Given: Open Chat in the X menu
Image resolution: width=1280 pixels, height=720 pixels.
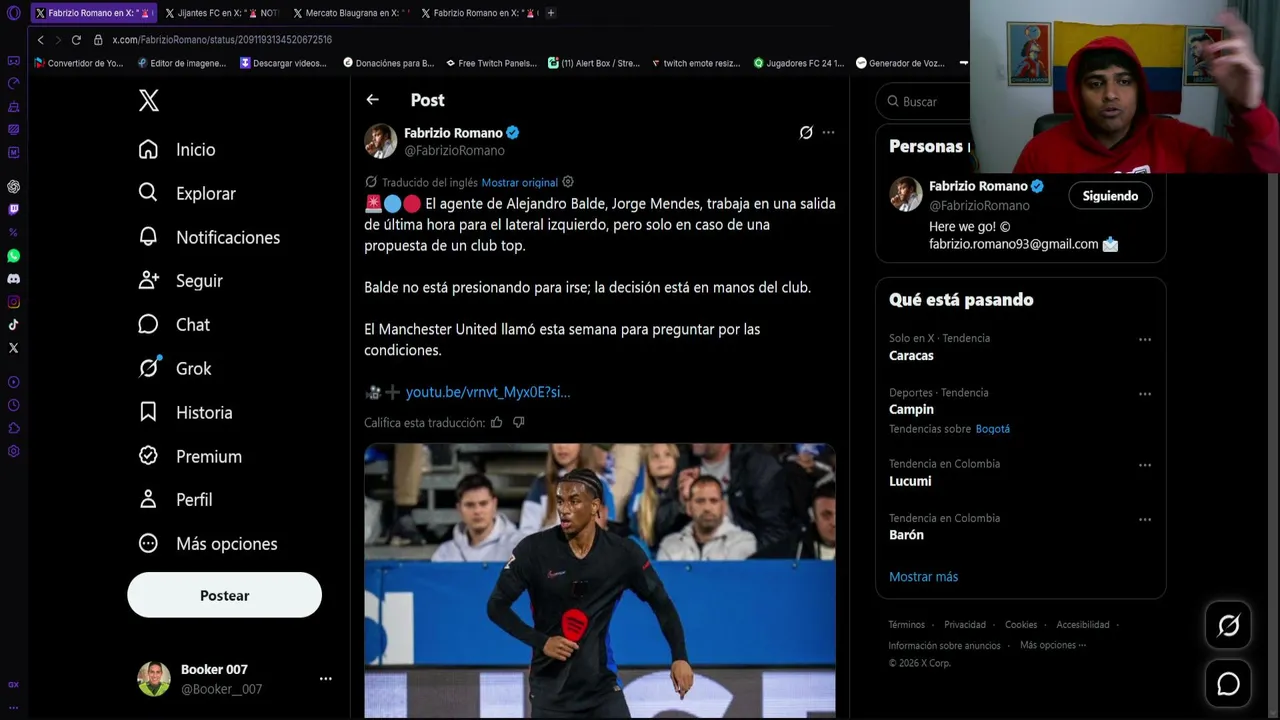Looking at the screenshot, I should tap(174, 325).
